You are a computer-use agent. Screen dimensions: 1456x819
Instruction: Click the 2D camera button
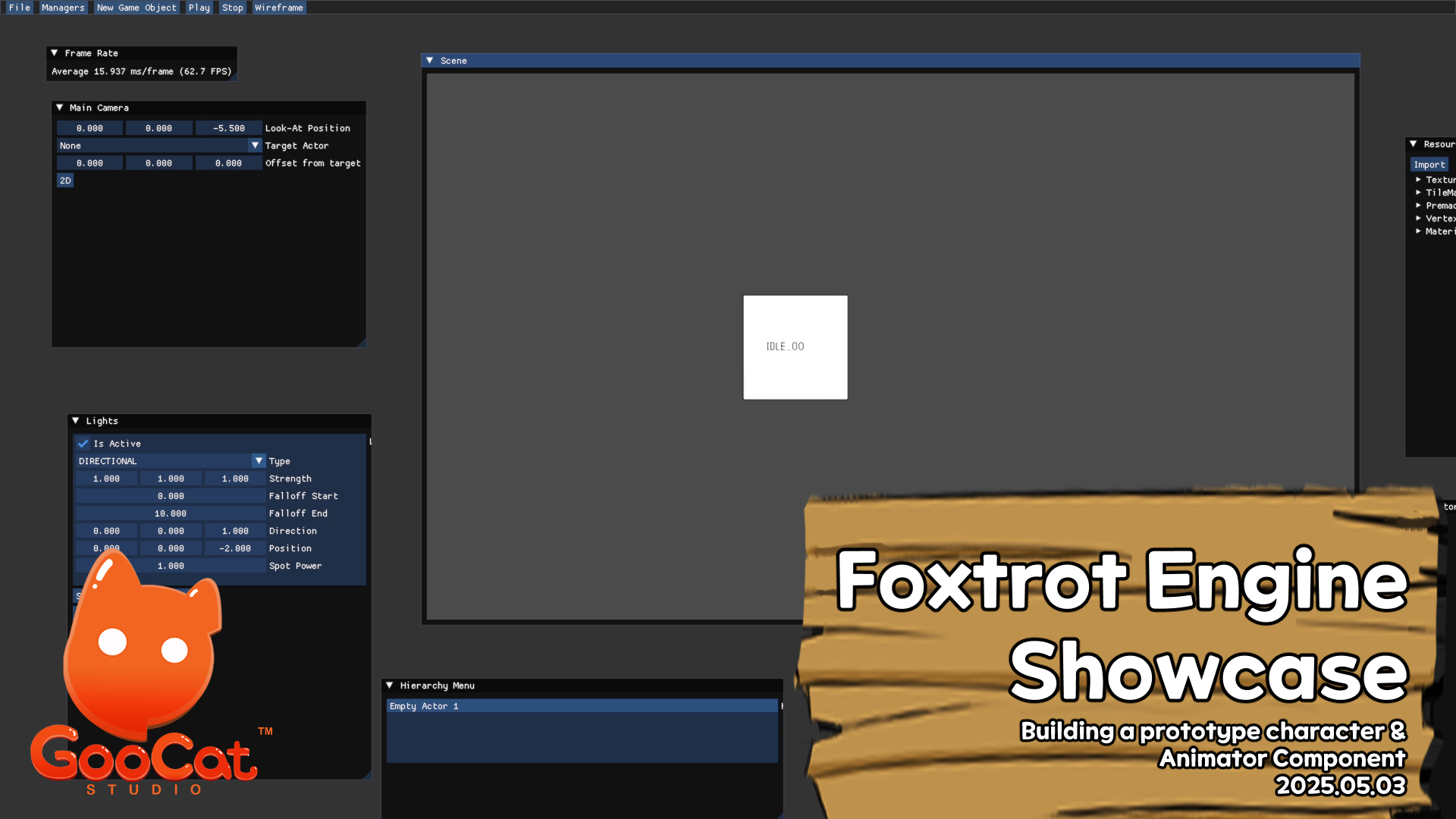pos(65,180)
